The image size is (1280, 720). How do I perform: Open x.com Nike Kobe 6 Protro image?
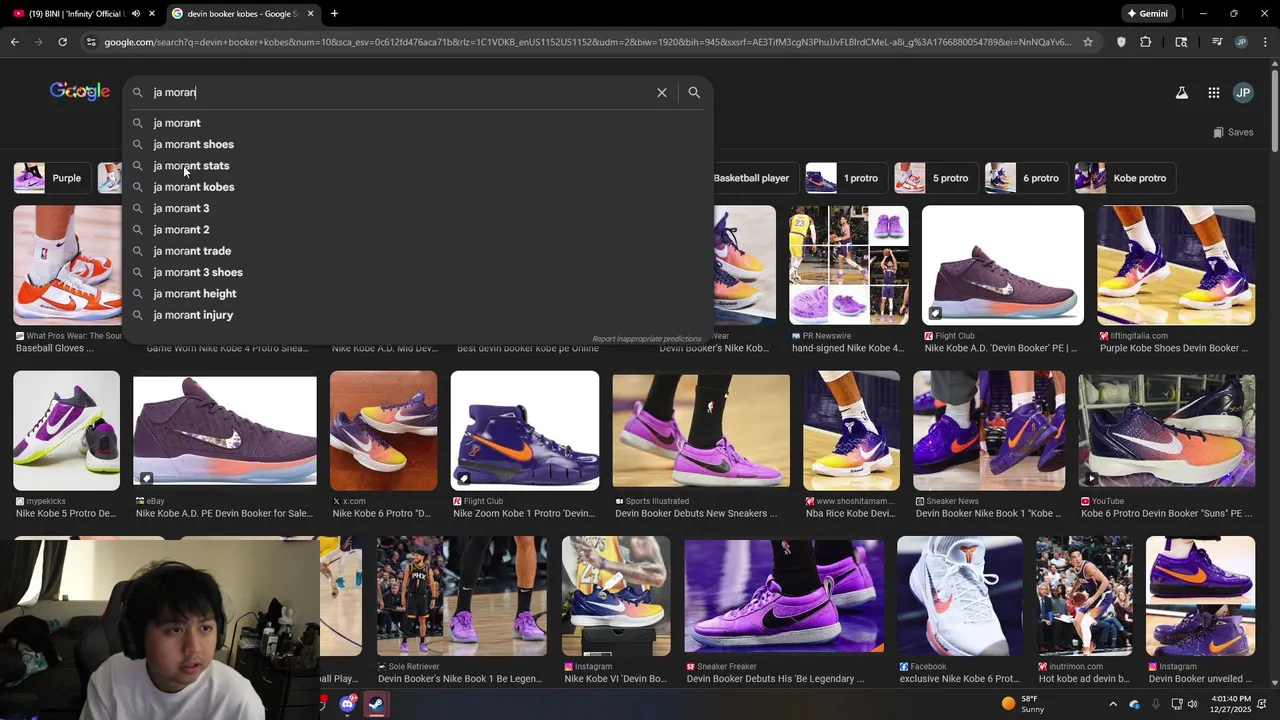[383, 430]
